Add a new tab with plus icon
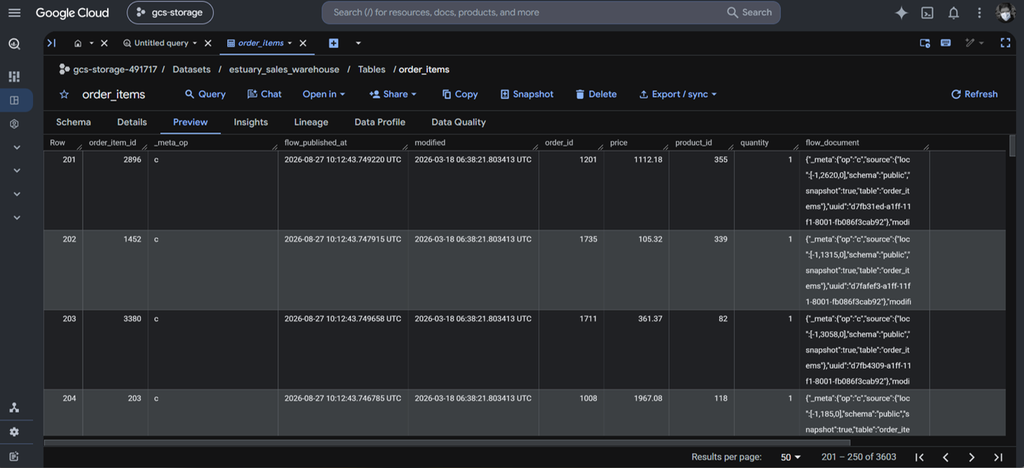This screenshot has width=1024, height=468. [x=334, y=43]
